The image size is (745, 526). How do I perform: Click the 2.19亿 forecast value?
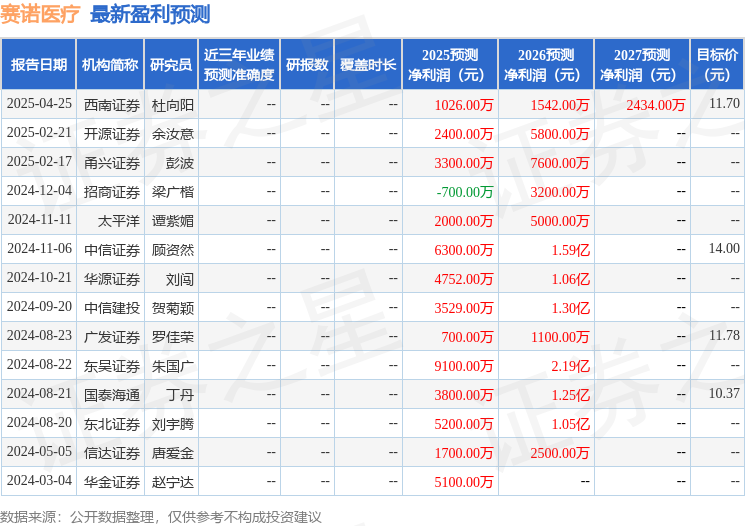[570, 366]
